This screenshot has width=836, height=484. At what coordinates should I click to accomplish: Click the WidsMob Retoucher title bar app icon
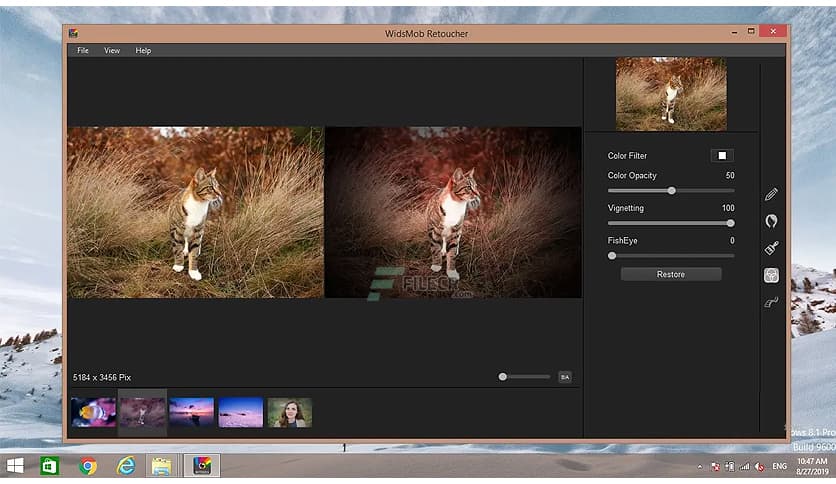coord(74,33)
